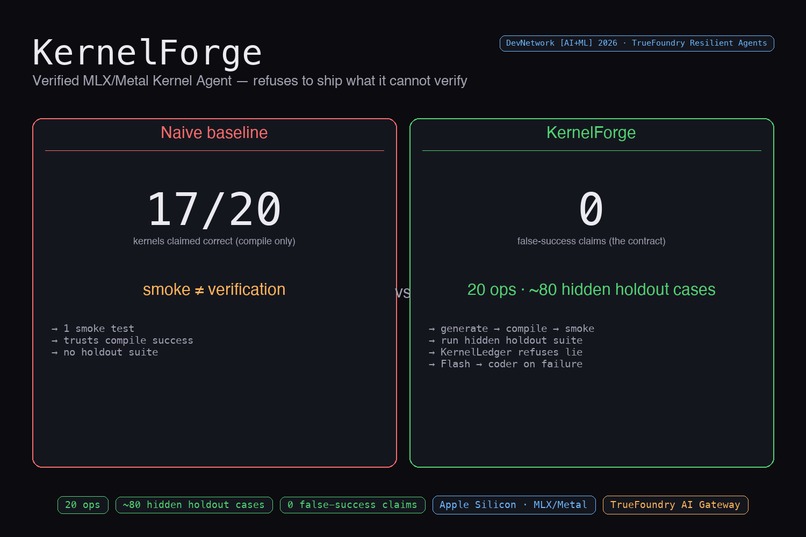806x537 pixels.
Task: Click the '20 ops' footer pill
Action: pyautogui.click(x=83, y=505)
